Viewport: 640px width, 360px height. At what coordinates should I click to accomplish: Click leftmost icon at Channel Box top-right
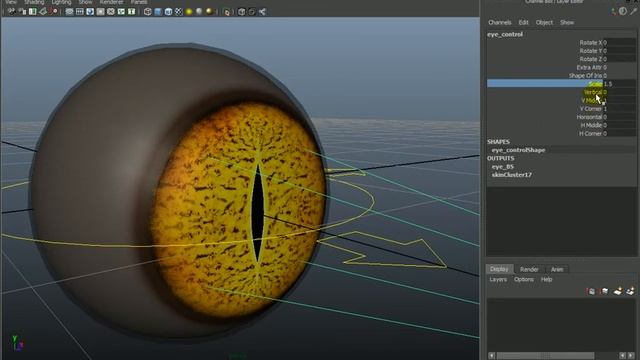[613, 11]
